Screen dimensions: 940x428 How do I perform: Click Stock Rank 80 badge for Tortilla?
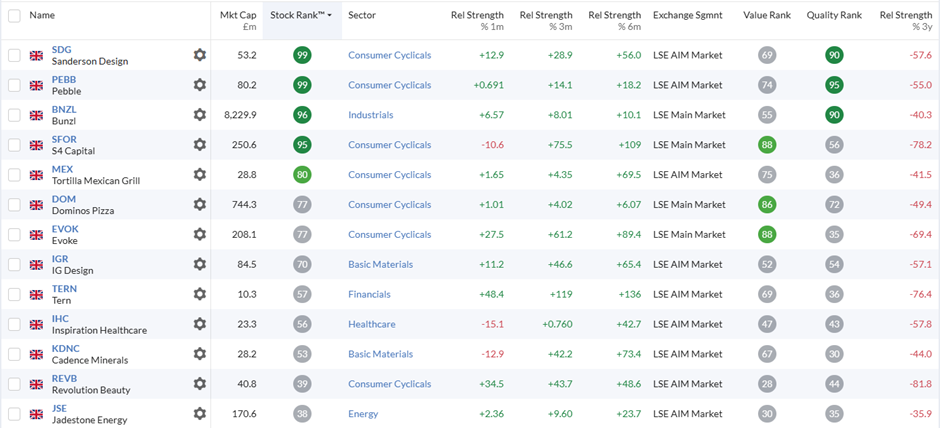[302, 174]
